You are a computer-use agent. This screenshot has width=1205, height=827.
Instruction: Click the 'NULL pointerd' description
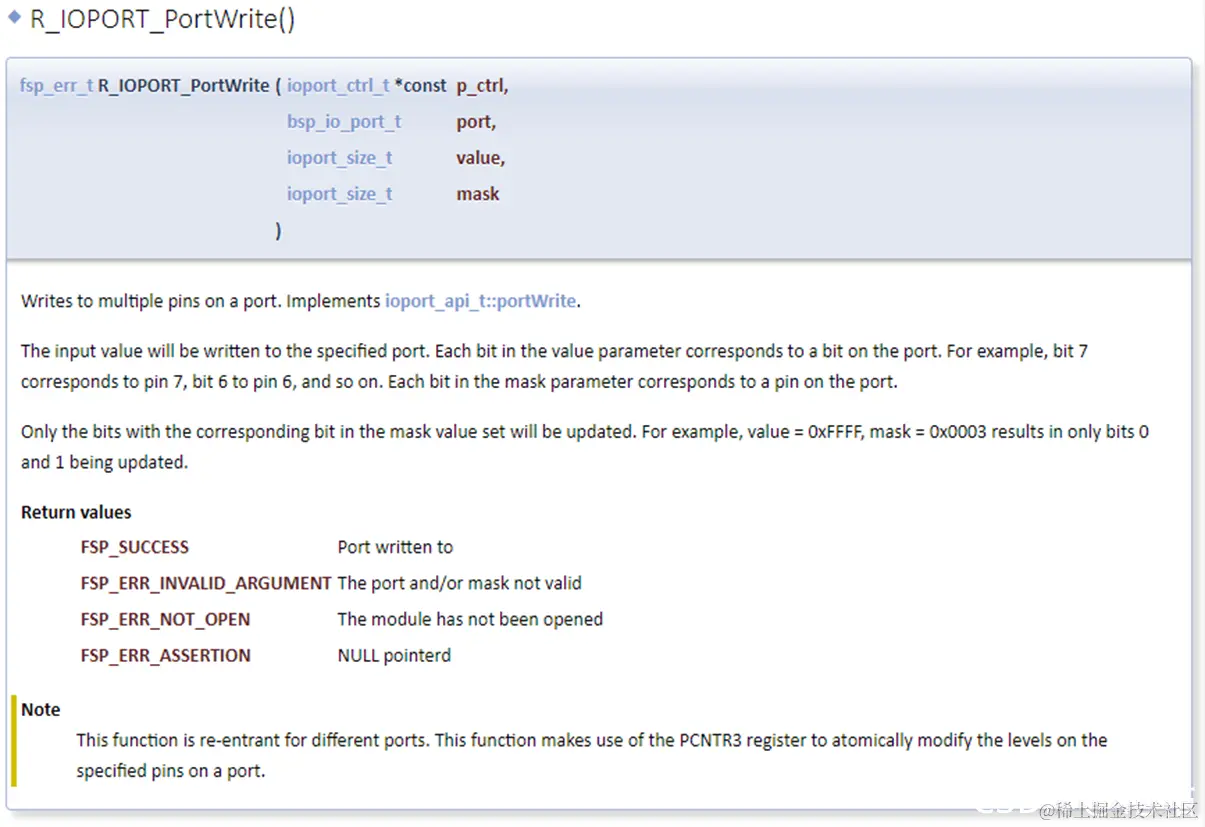click(394, 655)
